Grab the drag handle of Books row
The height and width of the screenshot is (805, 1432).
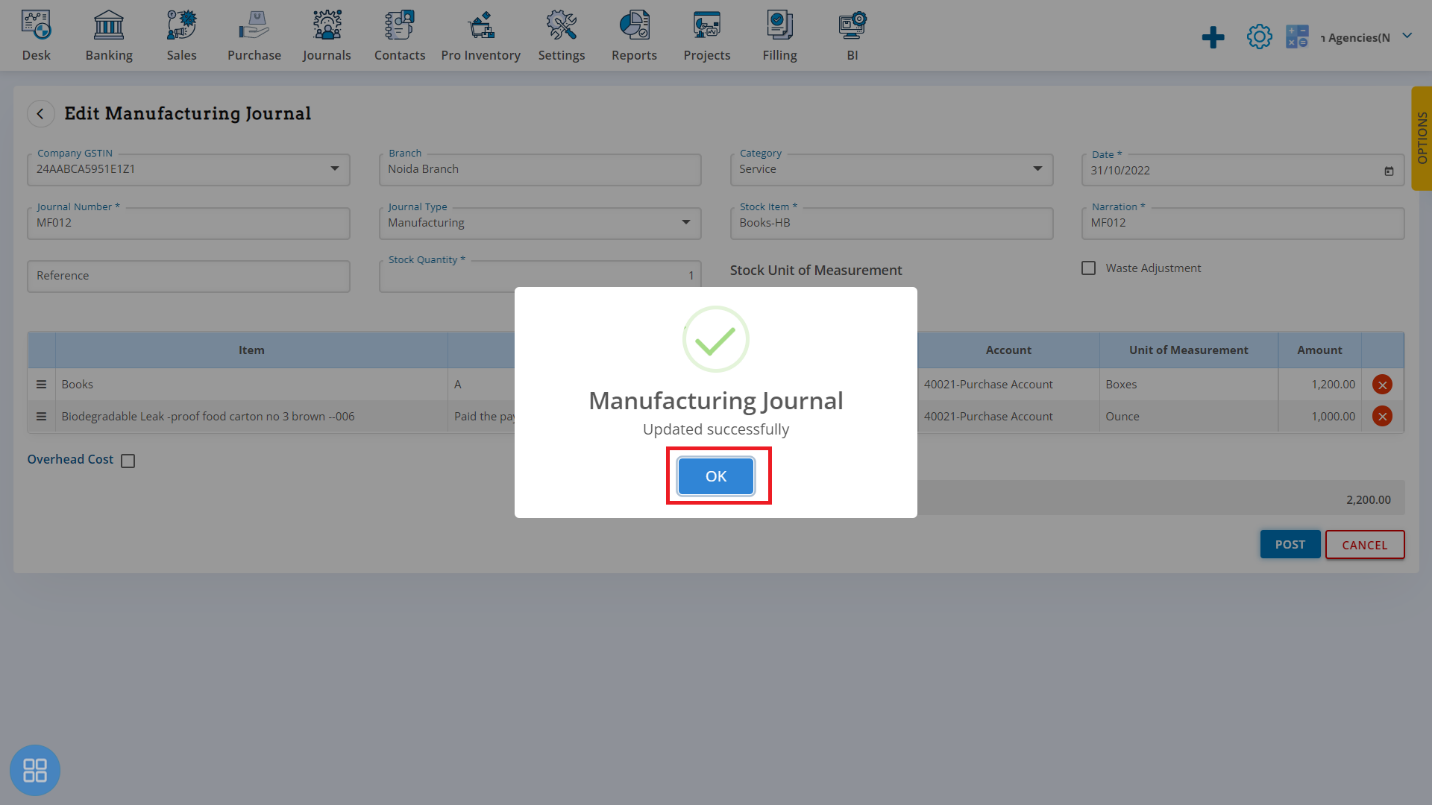pyautogui.click(x=41, y=384)
